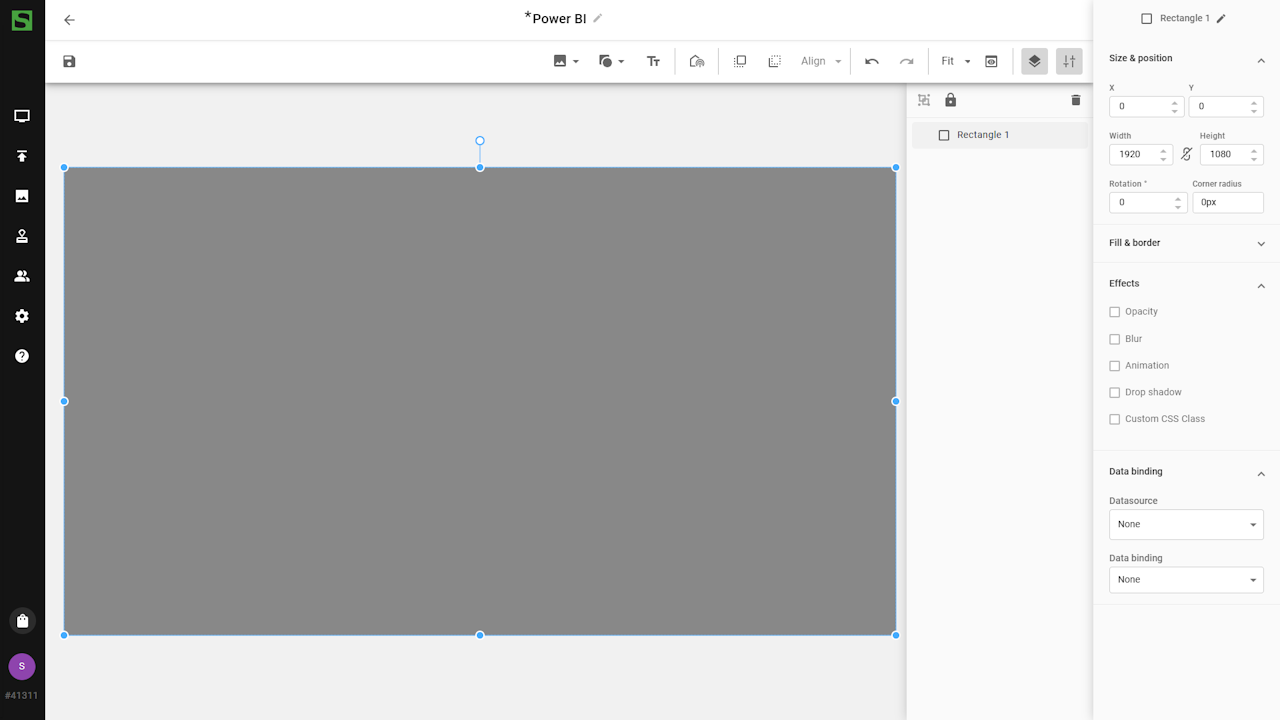Select Rectangle 1 in layer list
Image resolution: width=1280 pixels, height=720 pixels.
pos(982,135)
